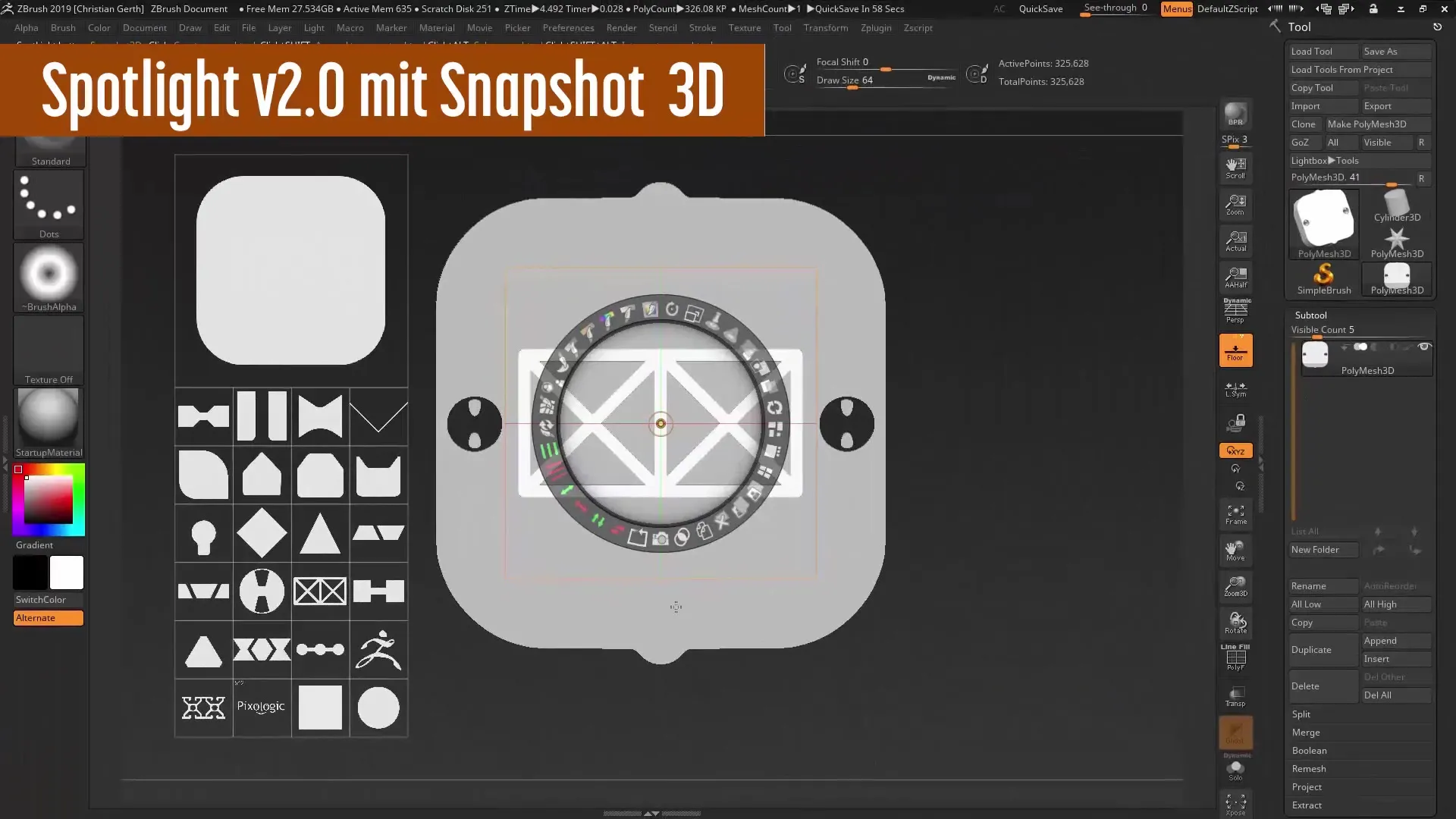Click the Append button
This screenshot has width=1456, height=819.
(x=1396, y=641)
